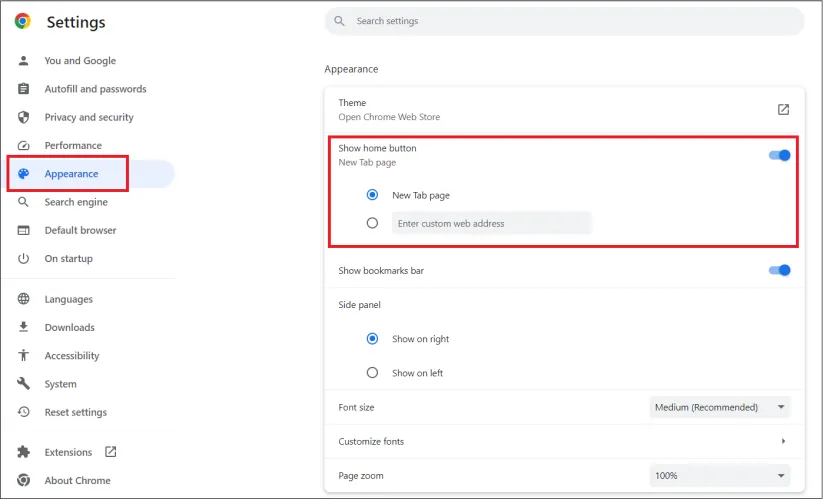The height and width of the screenshot is (500, 823).
Task: Open Chrome Web Store external link icon
Action: pos(783,109)
